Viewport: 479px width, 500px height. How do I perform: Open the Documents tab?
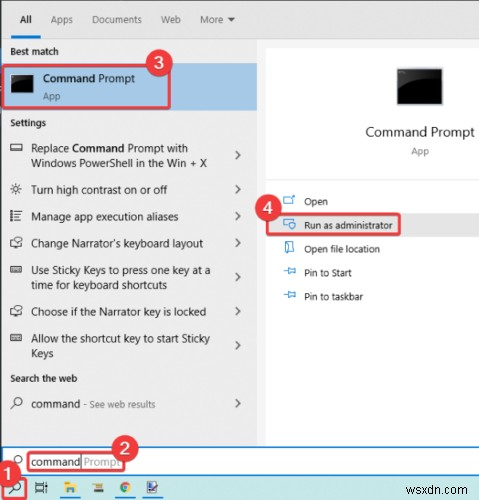[x=117, y=20]
